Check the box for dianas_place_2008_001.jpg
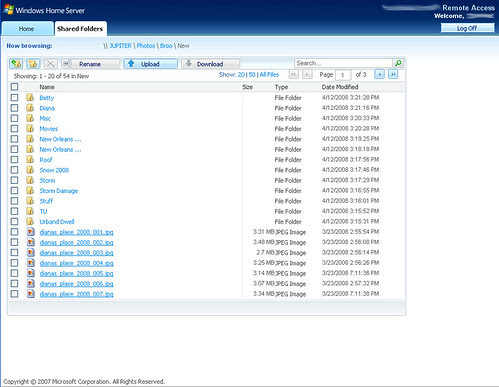Viewport: 499px width, 387px height. point(14,232)
